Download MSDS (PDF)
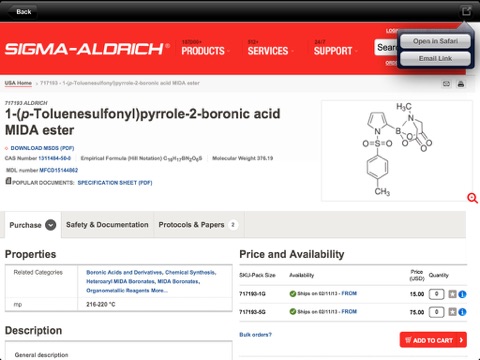This screenshot has width=480, height=360. click(42, 148)
